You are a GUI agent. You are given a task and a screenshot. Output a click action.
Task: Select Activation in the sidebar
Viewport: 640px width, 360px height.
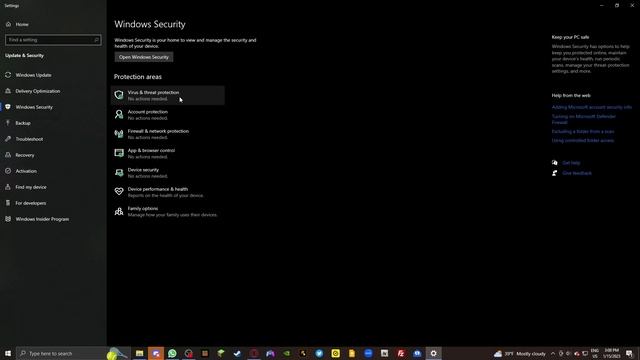click(x=53, y=171)
